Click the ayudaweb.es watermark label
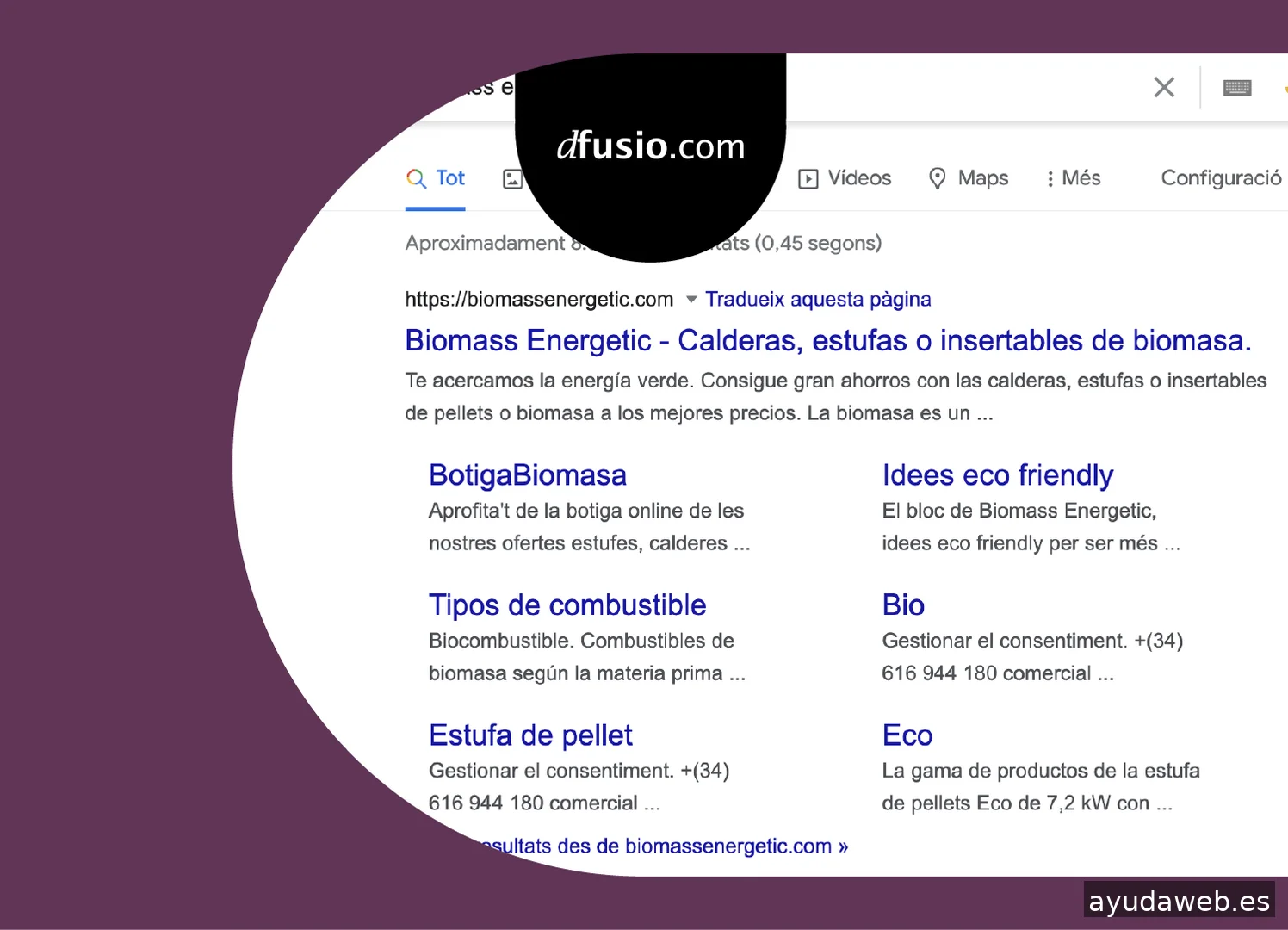 (x=1179, y=901)
